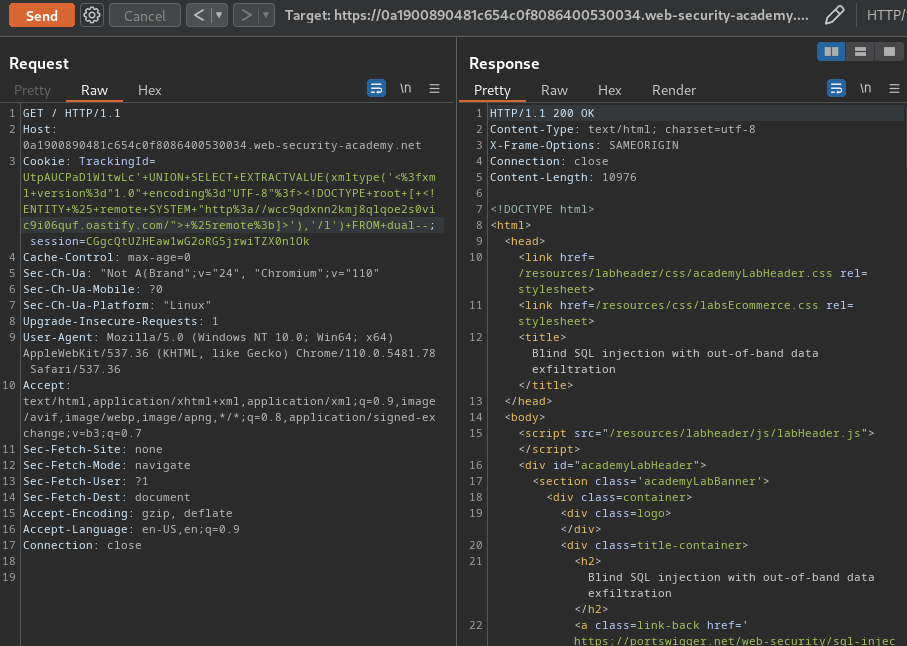Click the Sec-Fetch-Mode navigate line
907x646 pixels.
tap(106, 466)
